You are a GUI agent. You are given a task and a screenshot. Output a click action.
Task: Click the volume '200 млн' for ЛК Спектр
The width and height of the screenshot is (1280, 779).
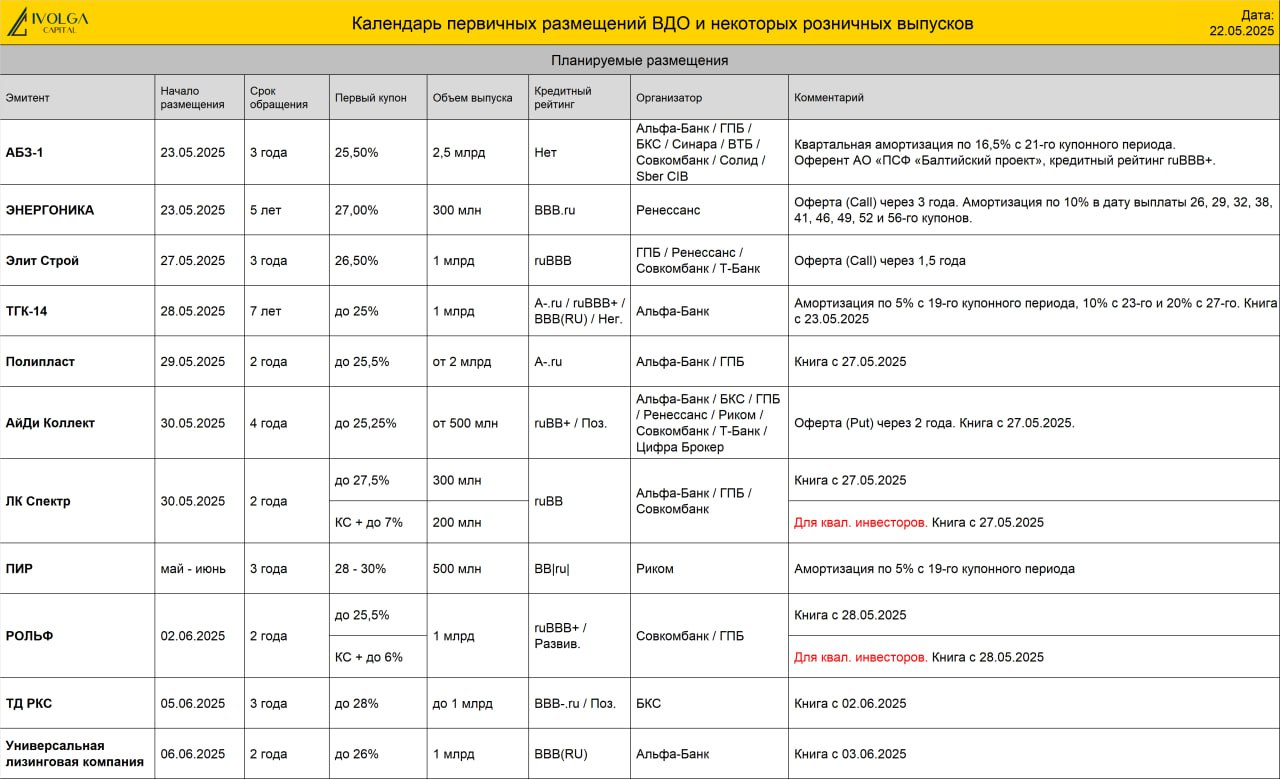click(456, 522)
